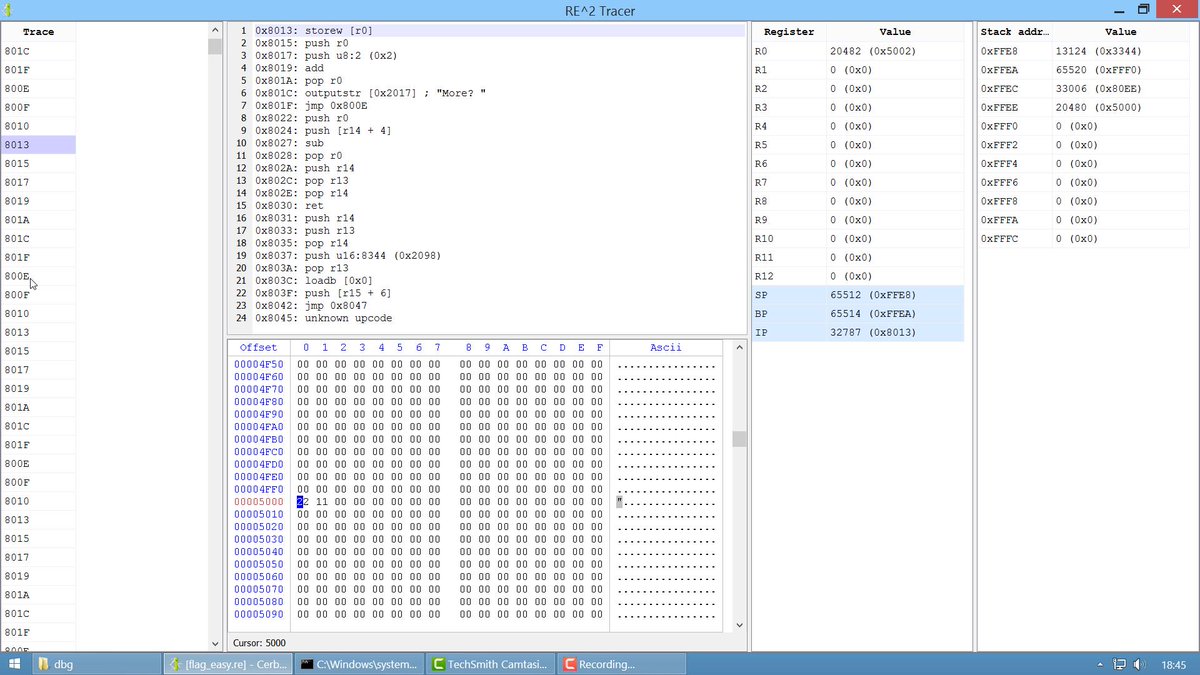Viewport: 1200px width, 675px height.
Task: Select the highlighted 8013 row in Trace list
Action: point(38,145)
